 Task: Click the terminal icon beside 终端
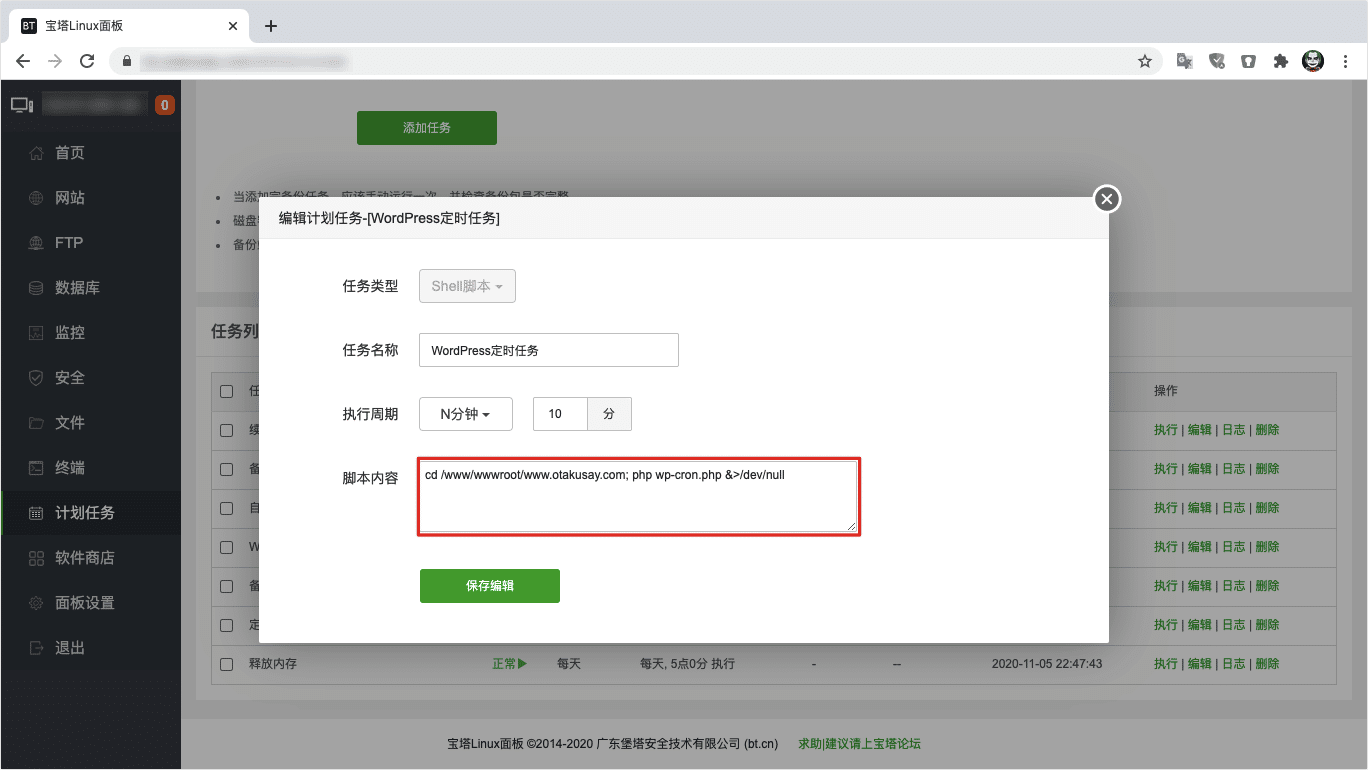[36, 468]
